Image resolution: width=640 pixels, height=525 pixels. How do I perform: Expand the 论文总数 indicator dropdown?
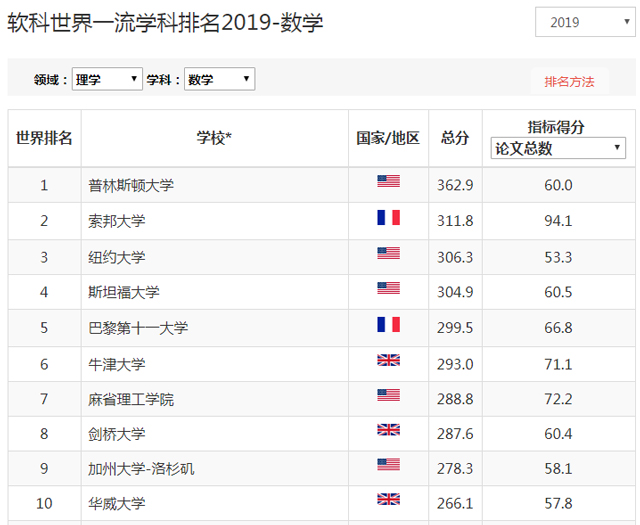pos(558,148)
